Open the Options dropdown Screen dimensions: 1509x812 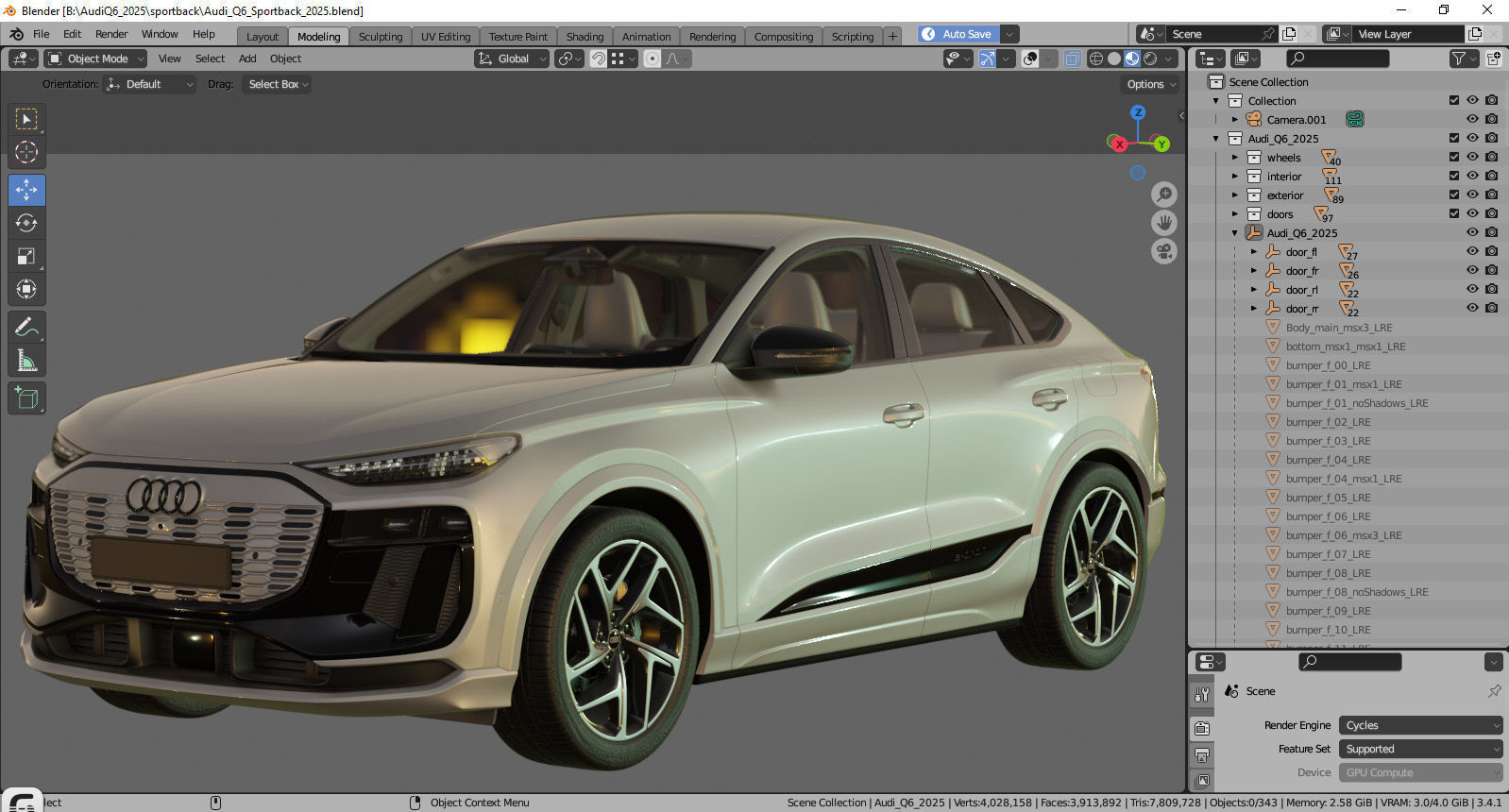(1151, 84)
